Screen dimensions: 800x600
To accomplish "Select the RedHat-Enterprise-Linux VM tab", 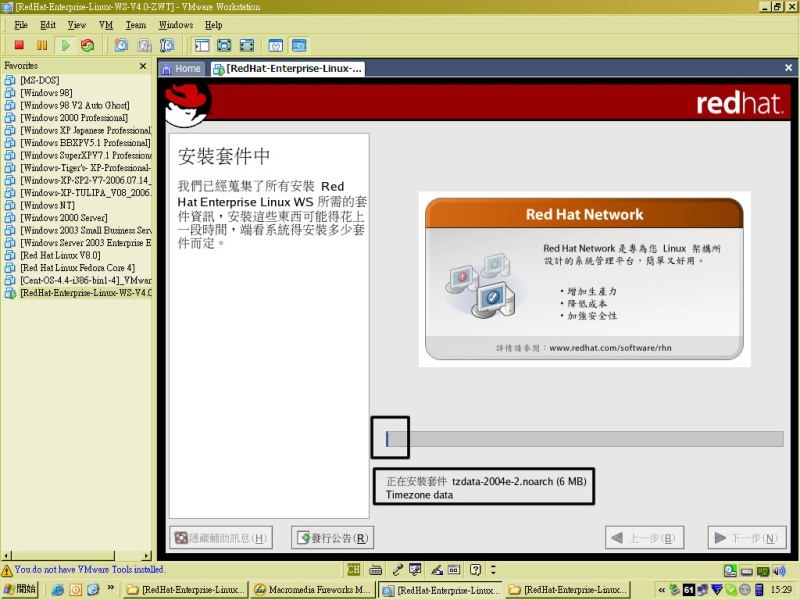I will tap(288, 69).
